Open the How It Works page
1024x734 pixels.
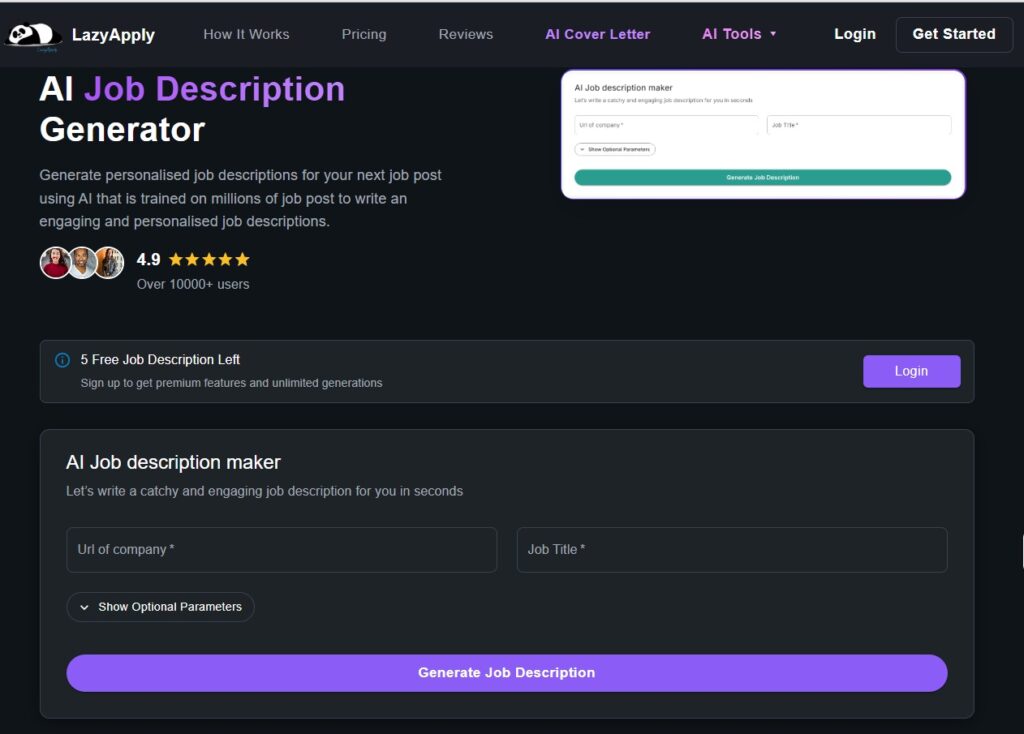click(x=246, y=34)
